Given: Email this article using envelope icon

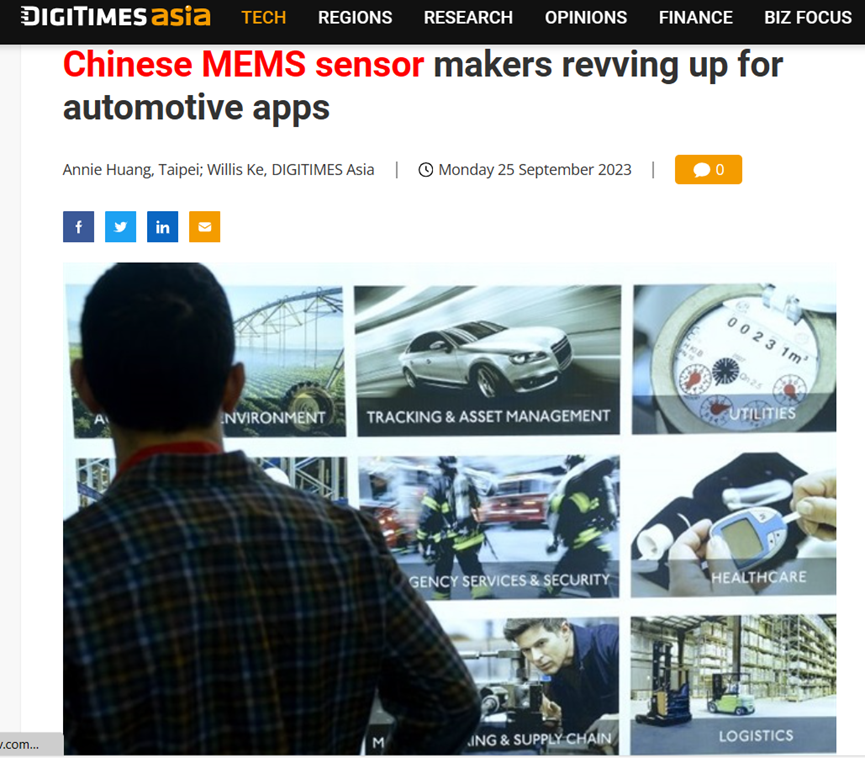Looking at the screenshot, I should click(205, 227).
